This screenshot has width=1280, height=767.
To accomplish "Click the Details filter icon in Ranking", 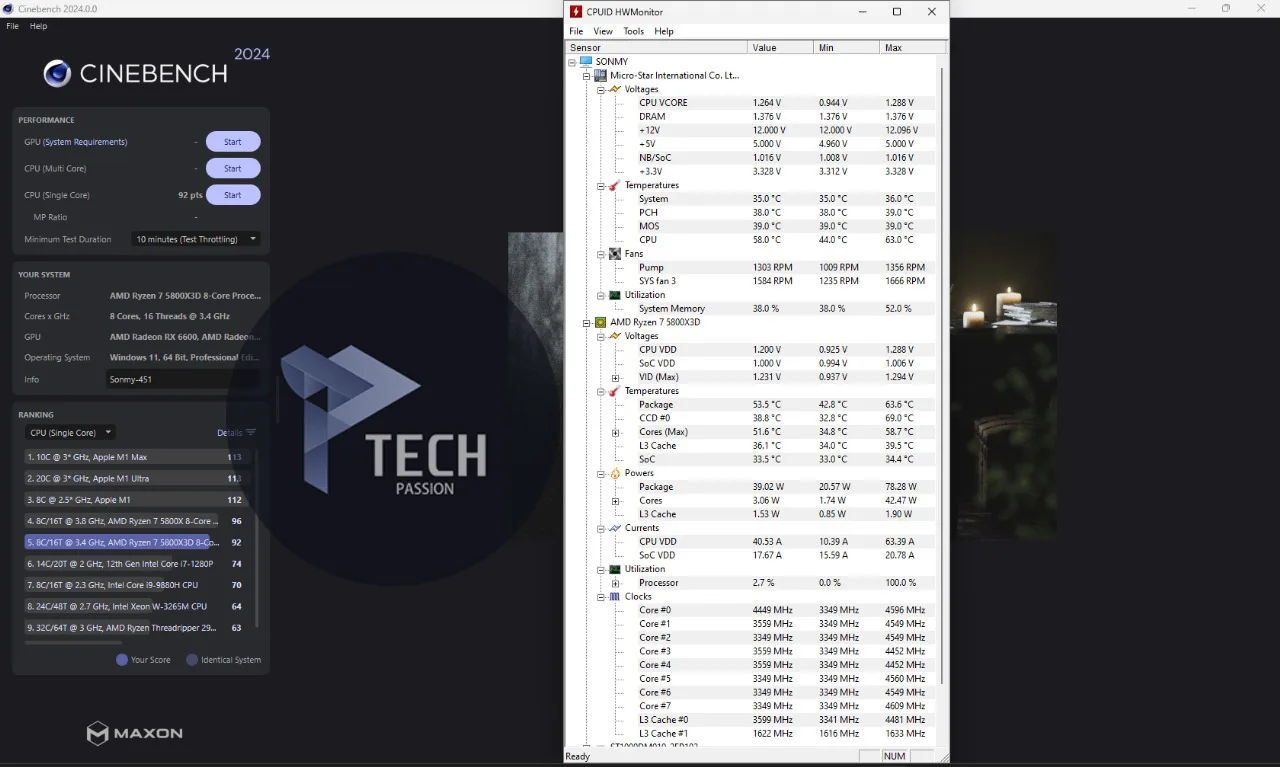I will pyautogui.click(x=251, y=433).
